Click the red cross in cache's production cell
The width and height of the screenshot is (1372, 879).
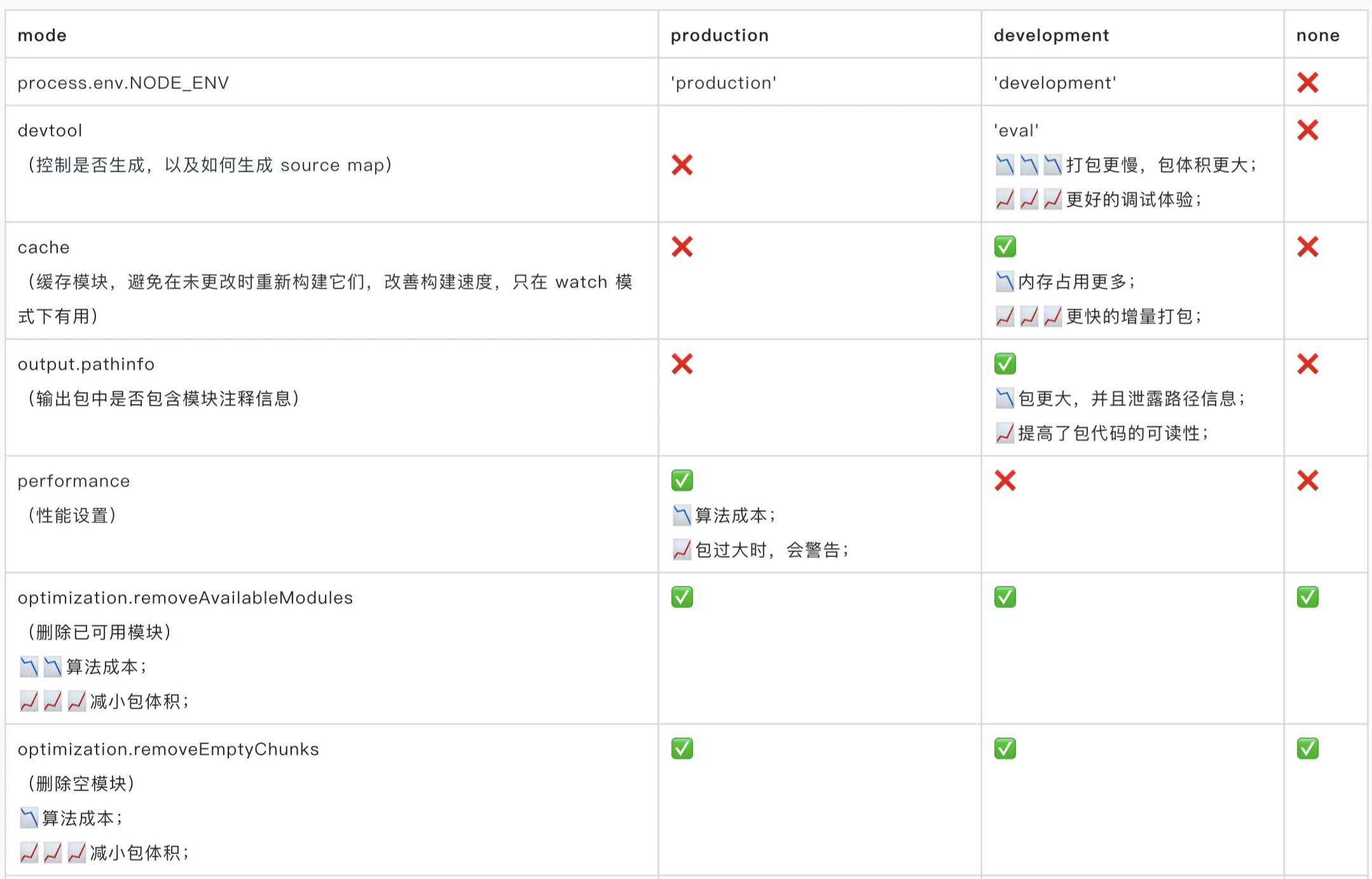click(682, 246)
